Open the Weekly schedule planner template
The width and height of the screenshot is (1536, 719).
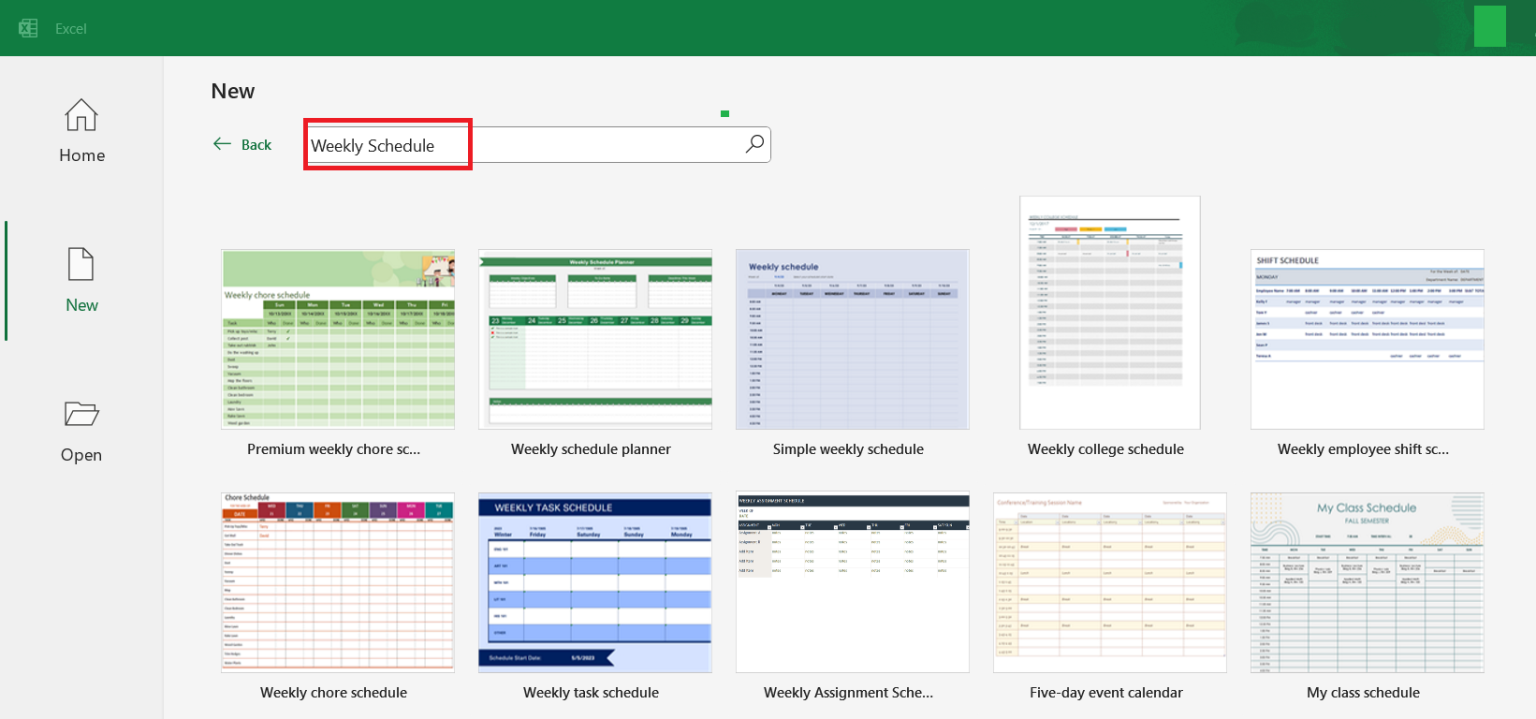[x=595, y=338]
